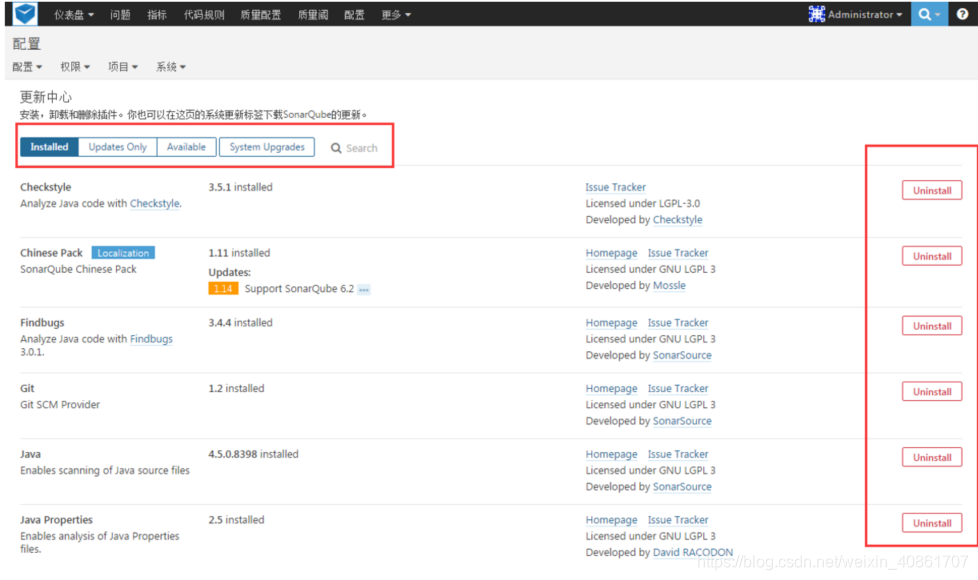Open the search magnifier in top bar

coord(929,14)
